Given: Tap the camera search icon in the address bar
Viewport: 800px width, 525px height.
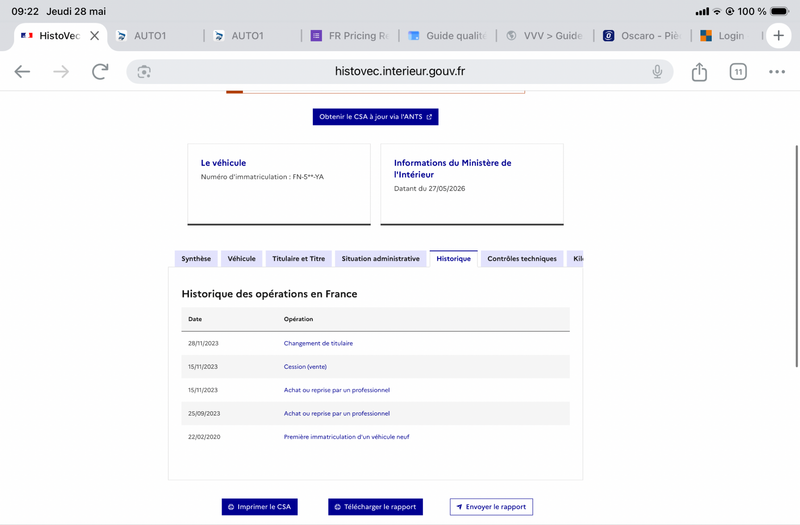Looking at the screenshot, I should click(x=144, y=72).
